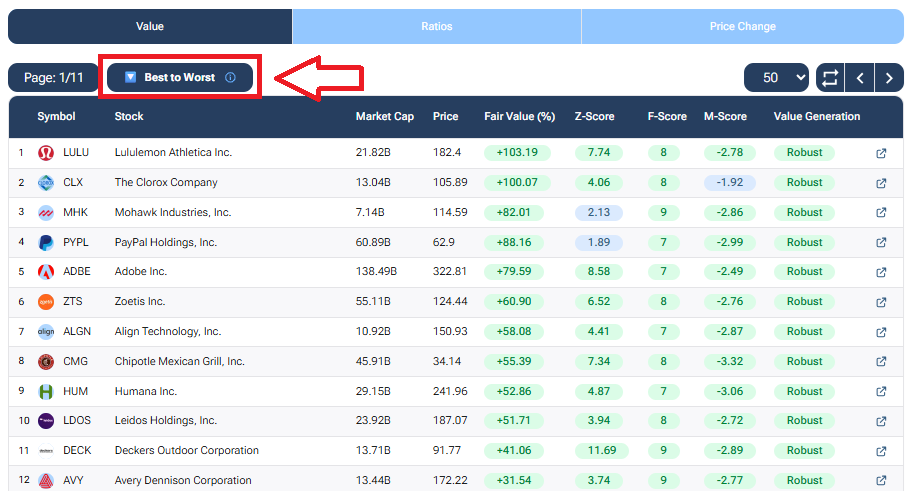This screenshot has width=908, height=491.
Task: Sort by Market Cap column header
Action: [x=384, y=117]
